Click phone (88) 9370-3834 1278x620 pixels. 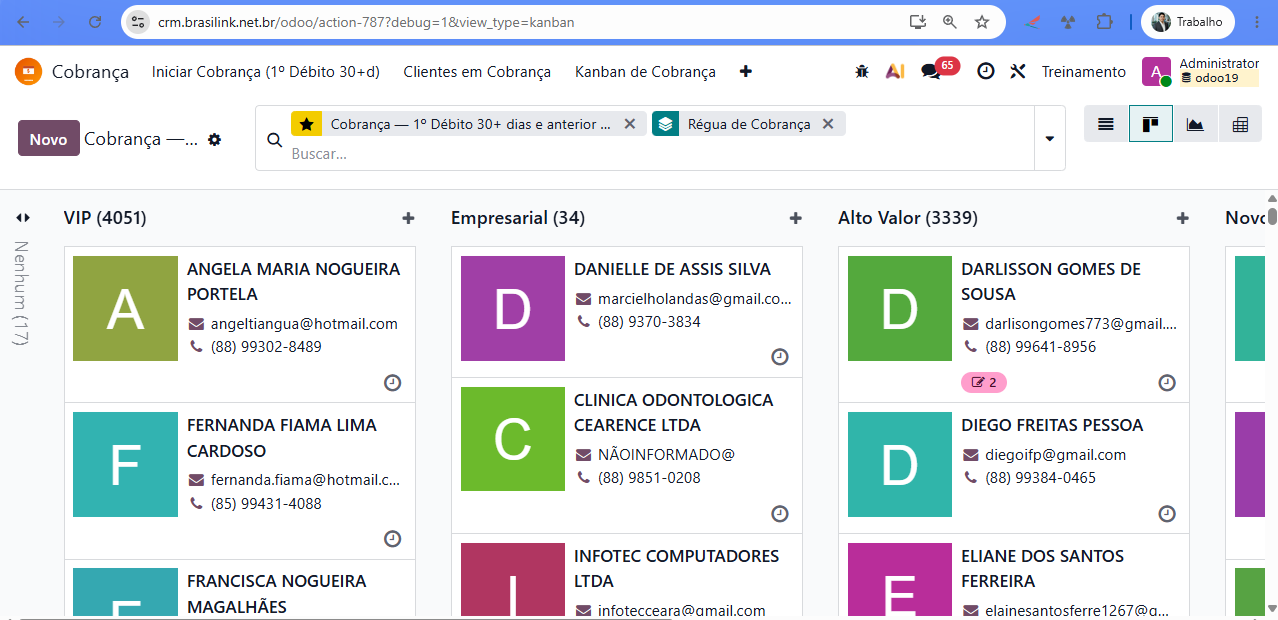pos(649,322)
